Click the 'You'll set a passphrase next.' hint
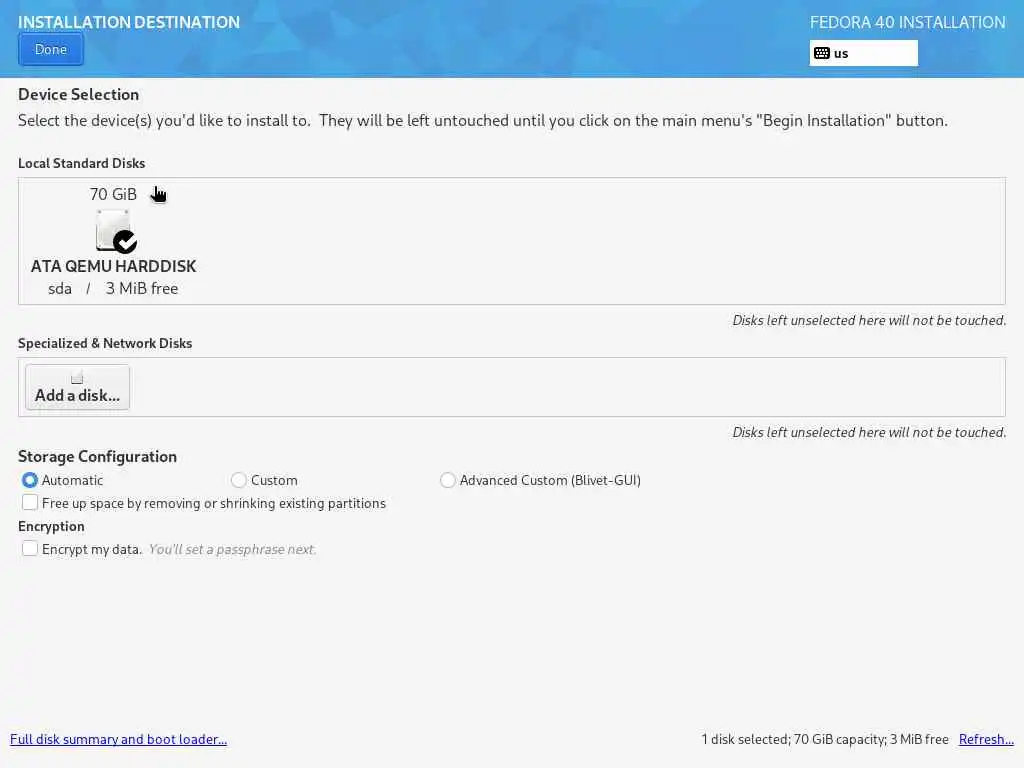The height and width of the screenshot is (768, 1024). tap(232, 549)
